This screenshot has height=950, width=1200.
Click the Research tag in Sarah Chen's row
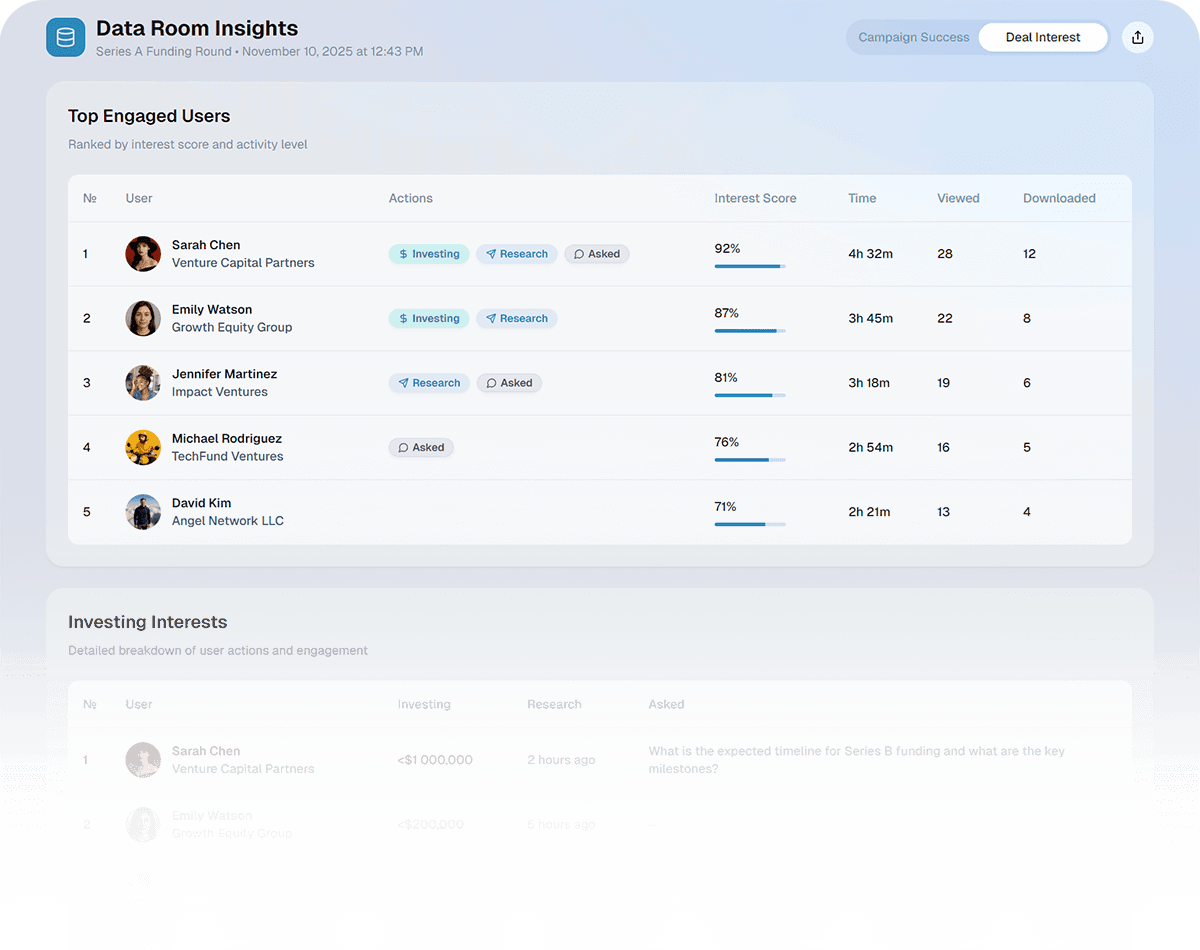[x=517, y=254]
